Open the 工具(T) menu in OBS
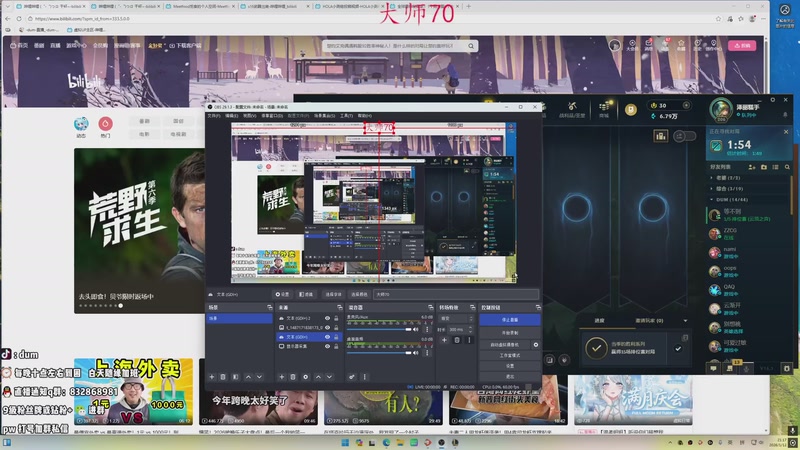The image size is (800, 450). [346, 116]
